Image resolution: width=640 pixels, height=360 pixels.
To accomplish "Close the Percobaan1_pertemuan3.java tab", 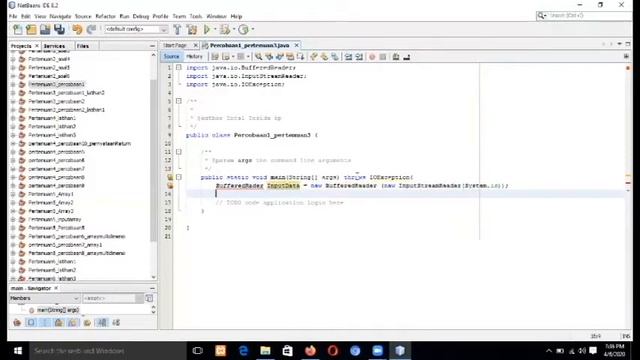I will pos(297,45).
